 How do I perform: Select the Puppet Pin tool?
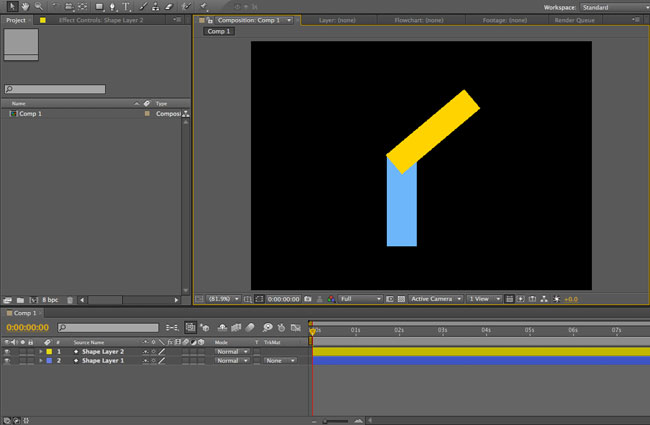pos(204,6)
